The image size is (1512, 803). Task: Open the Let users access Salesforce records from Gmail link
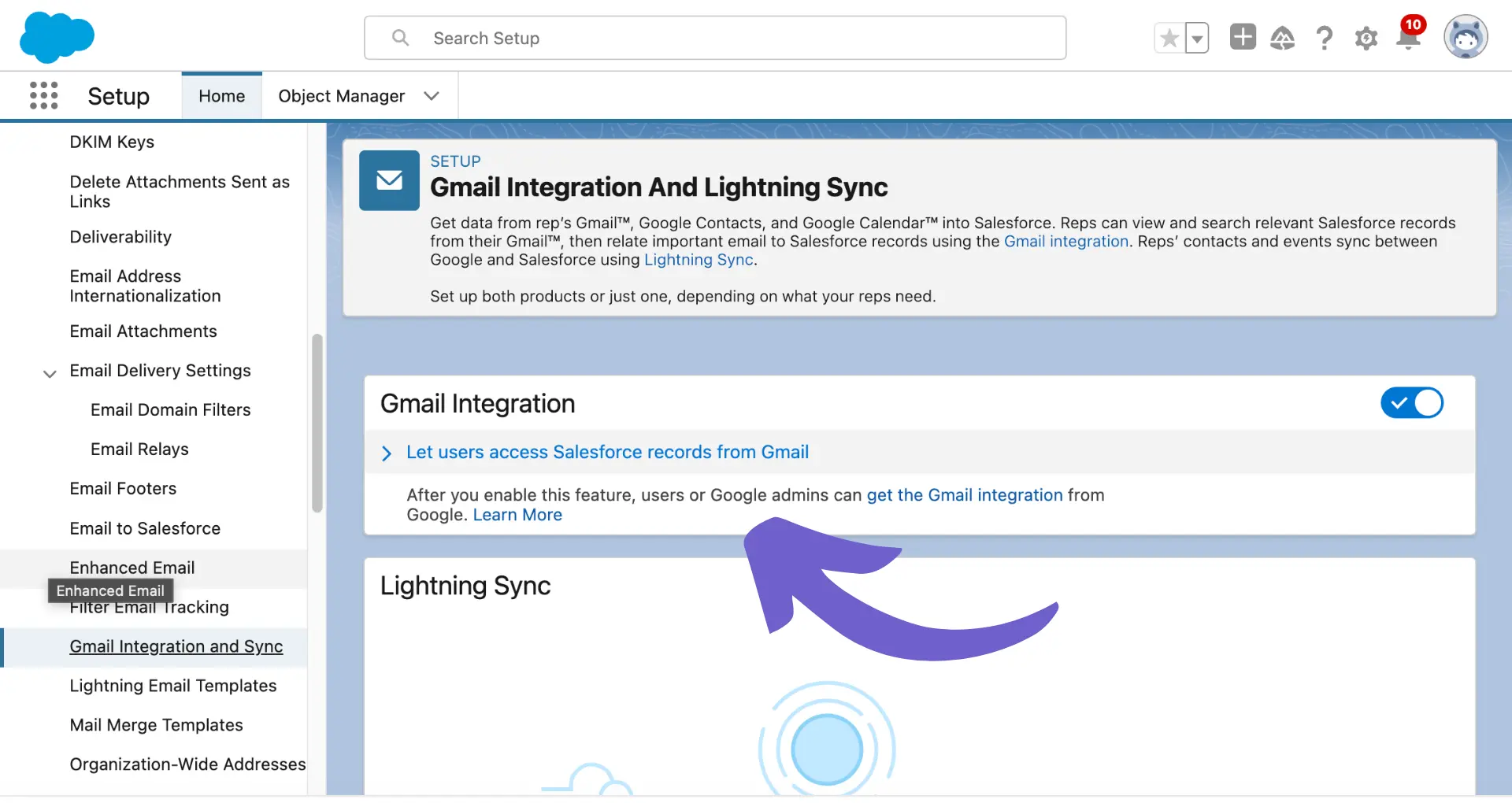pos(607,452)
